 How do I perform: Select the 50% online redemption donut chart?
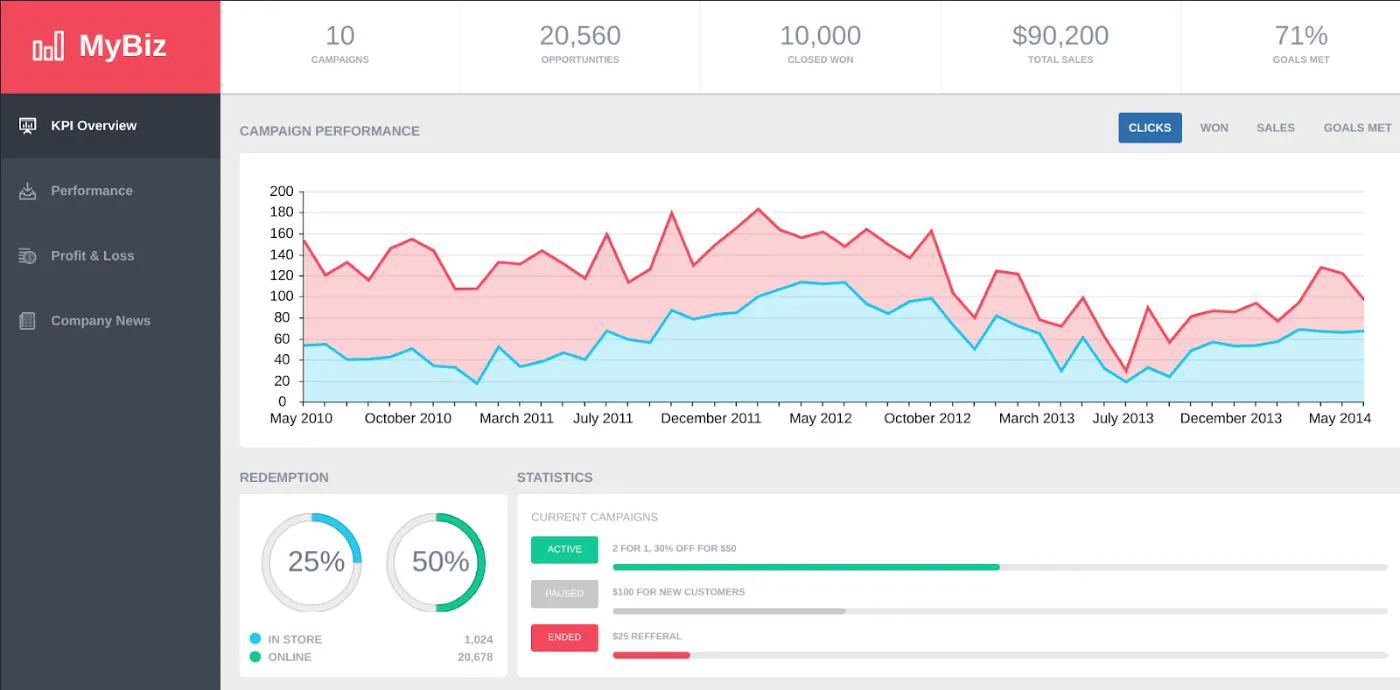(436, 562)
